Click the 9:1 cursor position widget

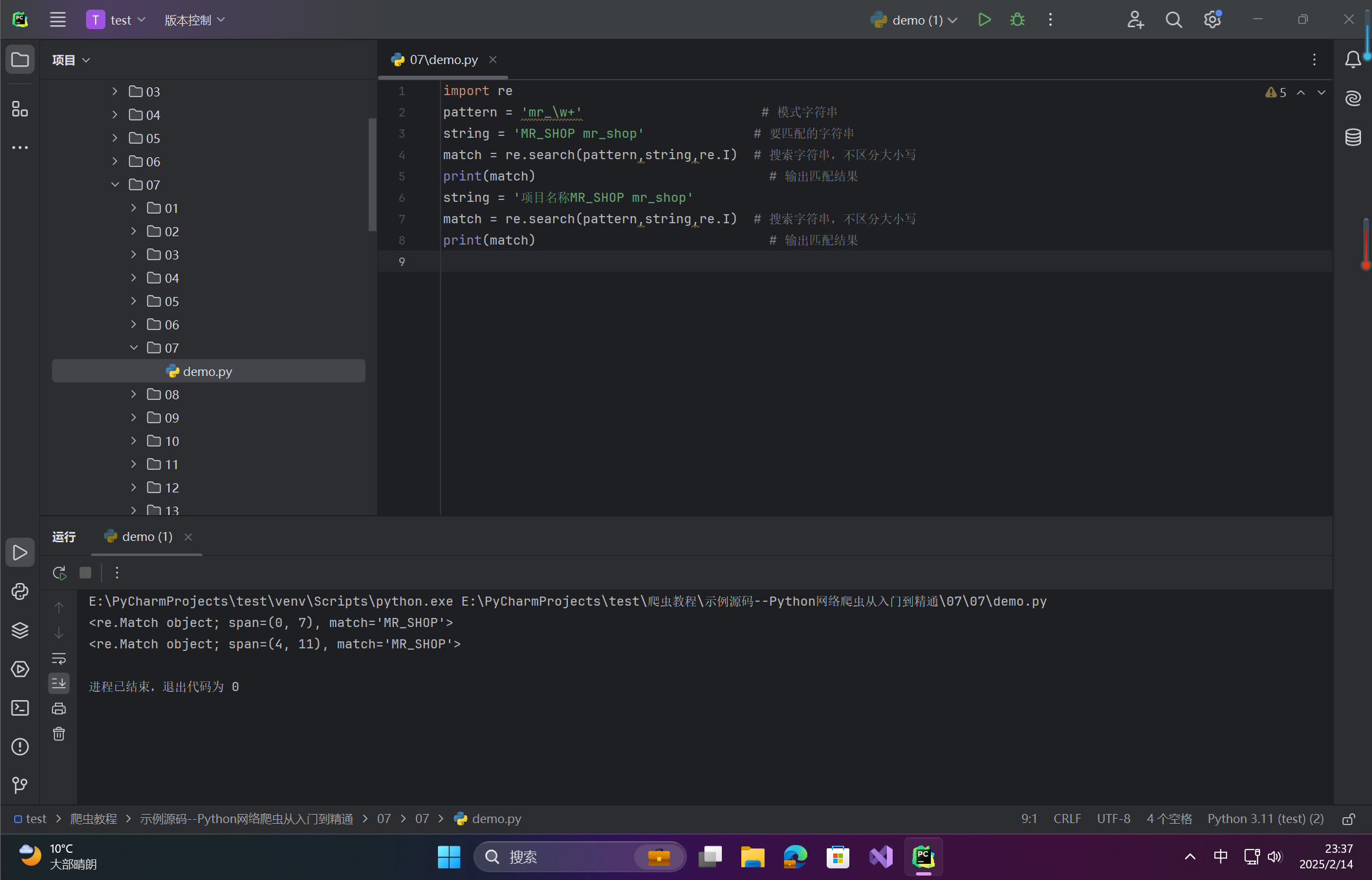[1029, 819]
